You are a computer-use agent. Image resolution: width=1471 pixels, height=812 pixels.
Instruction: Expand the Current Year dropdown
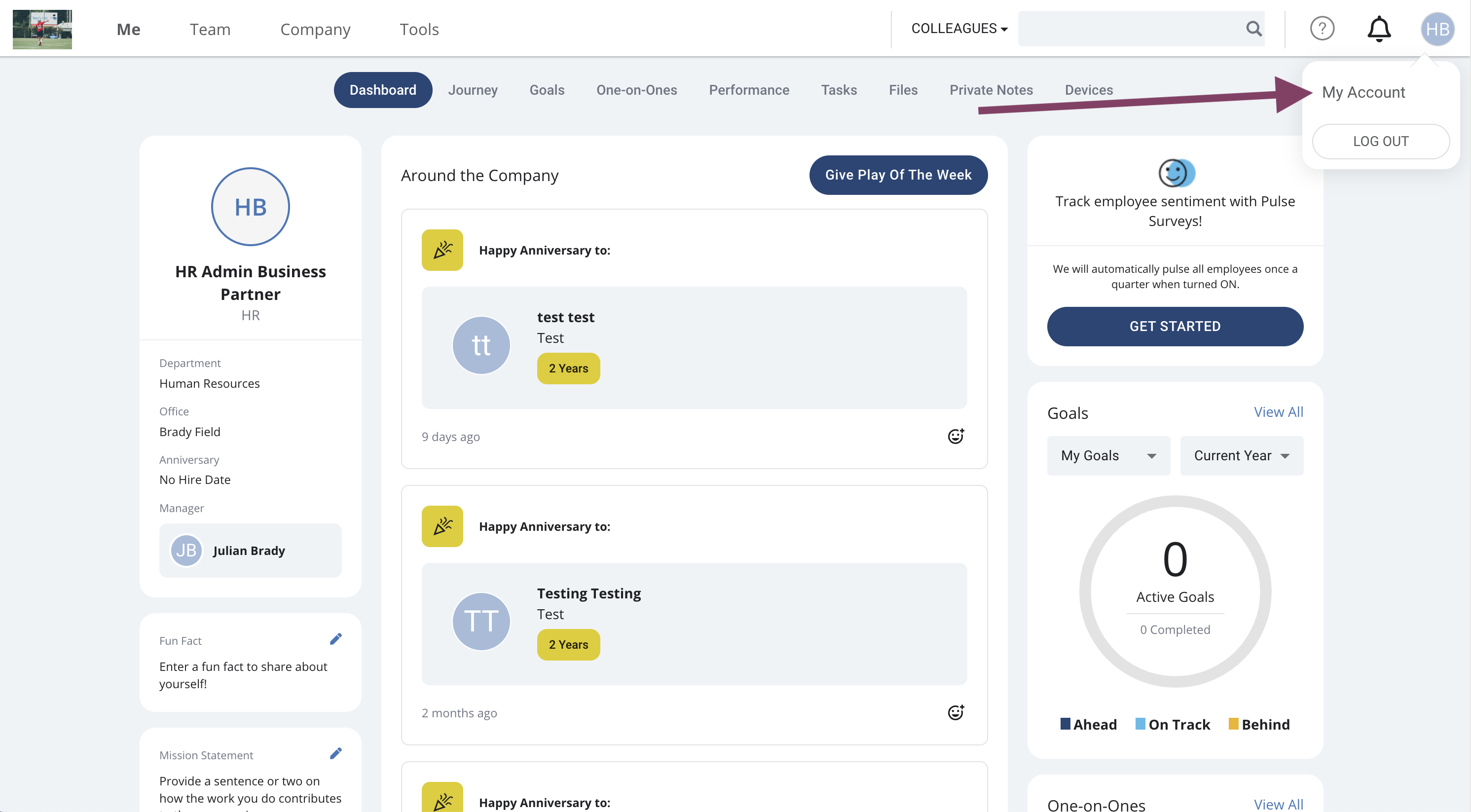pyautogui.click(x=1242, y=456)
